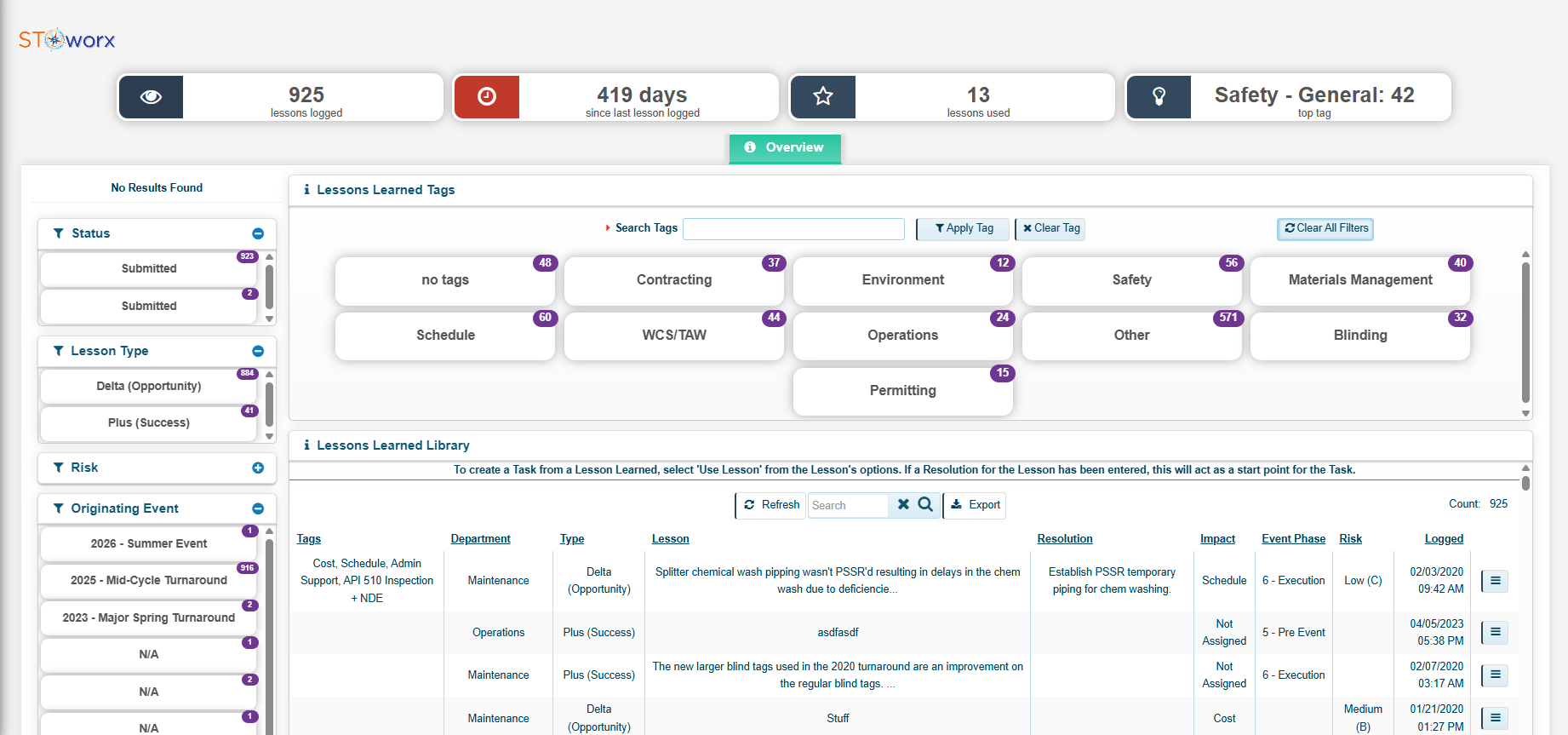Click the Search Tags input field
The height and width of the screenshot is (735, 1568).
(793, 229)
